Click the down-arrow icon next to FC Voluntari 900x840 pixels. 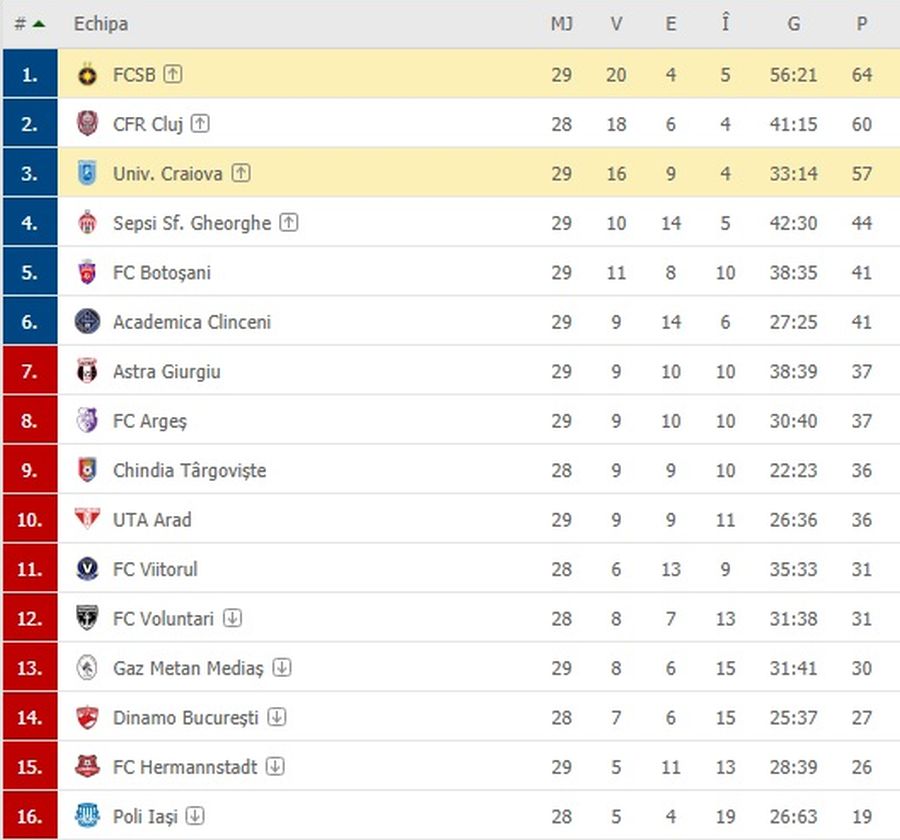pos(232,618)
